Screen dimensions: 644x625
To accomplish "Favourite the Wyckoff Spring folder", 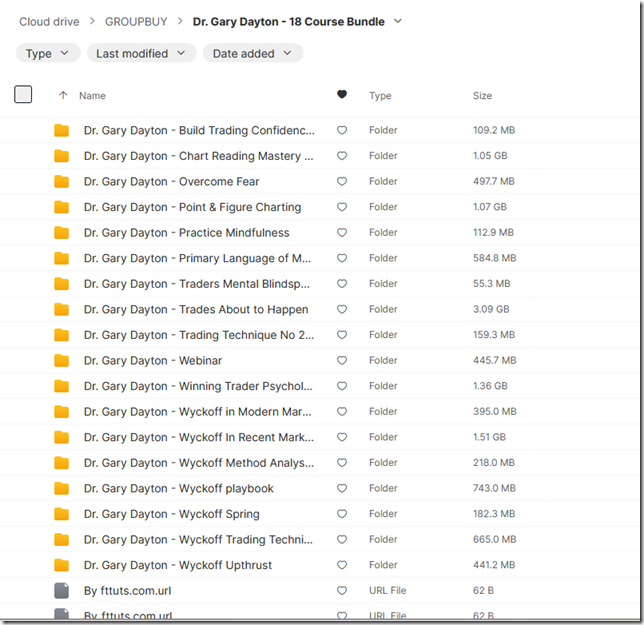I will 342,514.
